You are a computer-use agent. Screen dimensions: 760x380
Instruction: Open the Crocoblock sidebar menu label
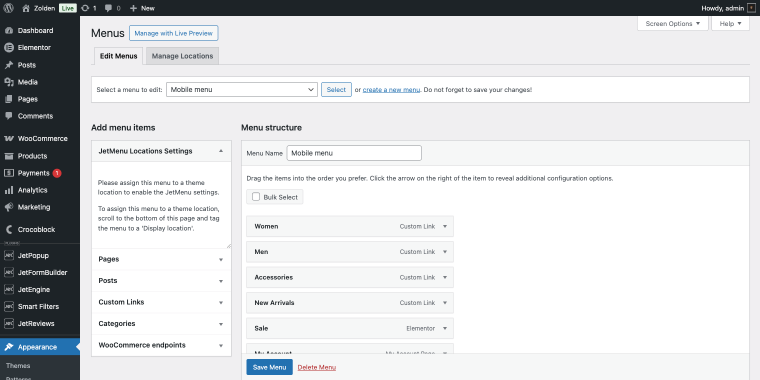pos(36,229)
